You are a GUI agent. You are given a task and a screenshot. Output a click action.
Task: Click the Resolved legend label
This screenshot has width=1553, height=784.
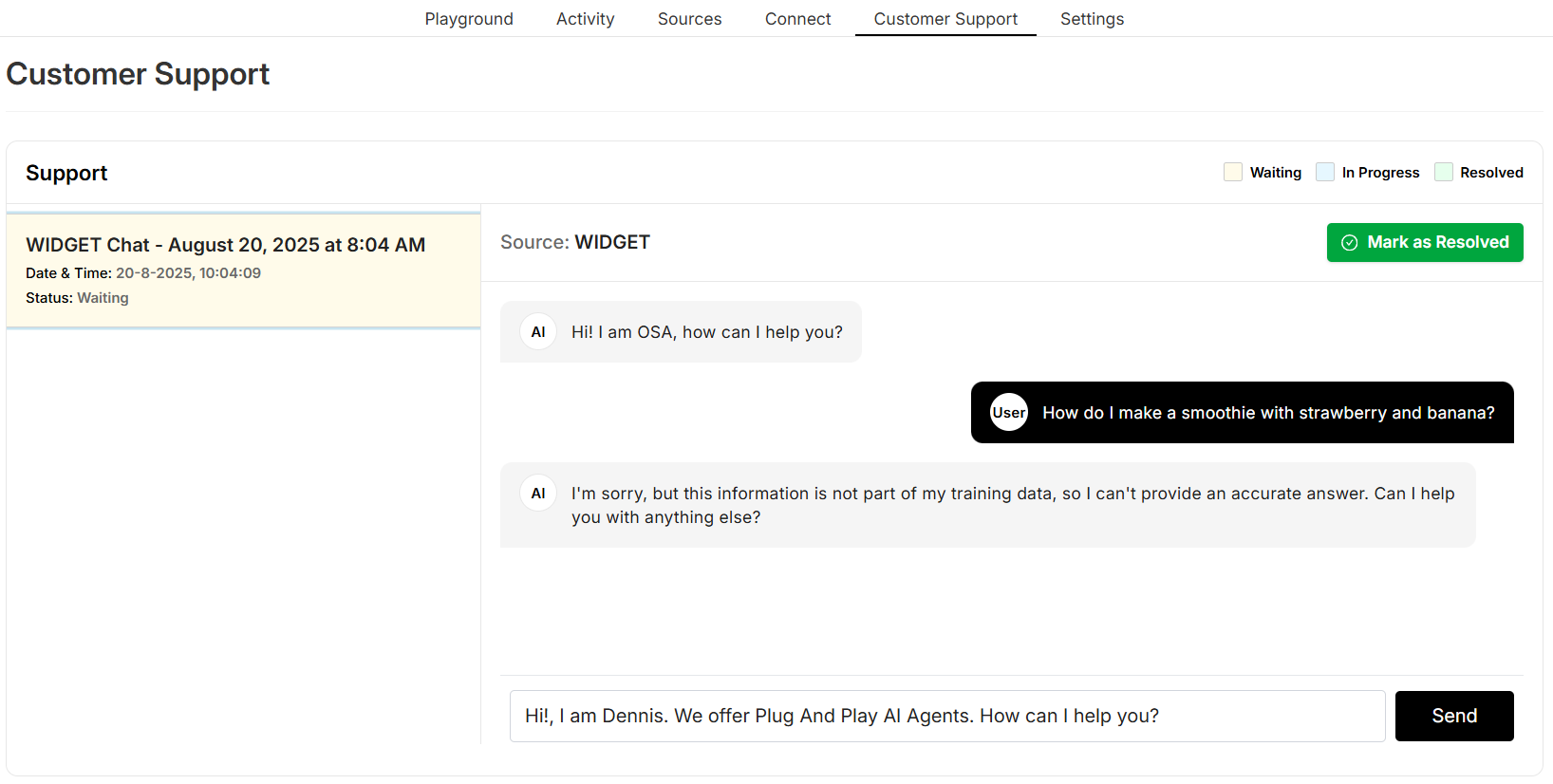[x=1492, y=173]
